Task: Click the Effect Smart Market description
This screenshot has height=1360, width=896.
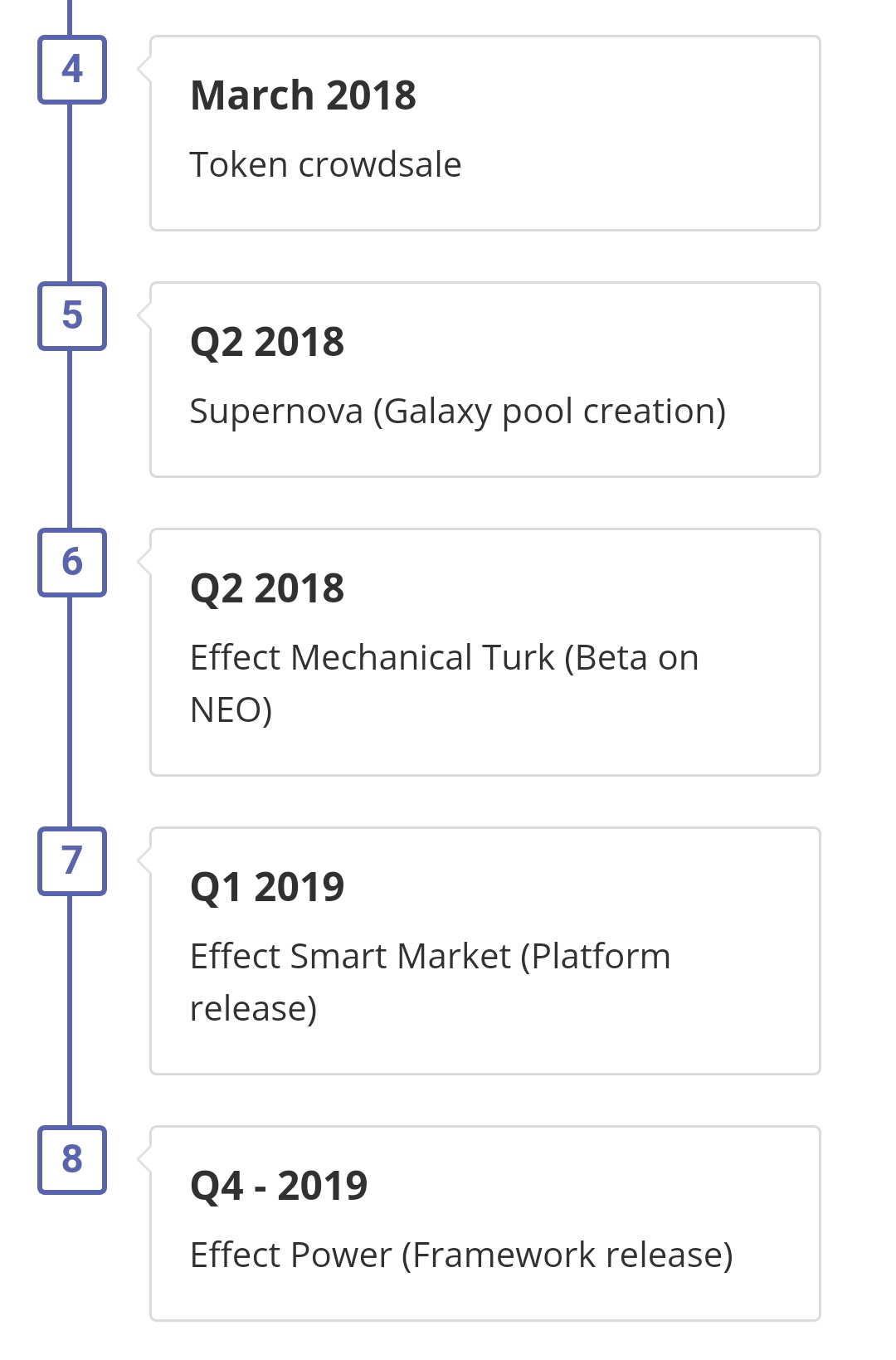Action: click(x=430, y=982)
